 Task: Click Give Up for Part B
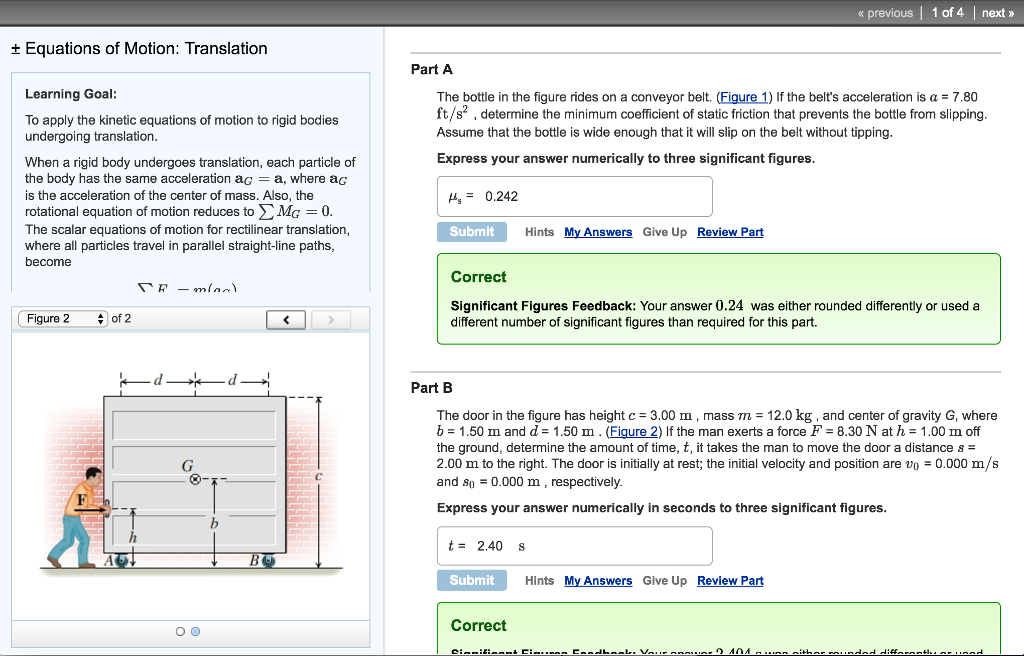coord(665,580)
